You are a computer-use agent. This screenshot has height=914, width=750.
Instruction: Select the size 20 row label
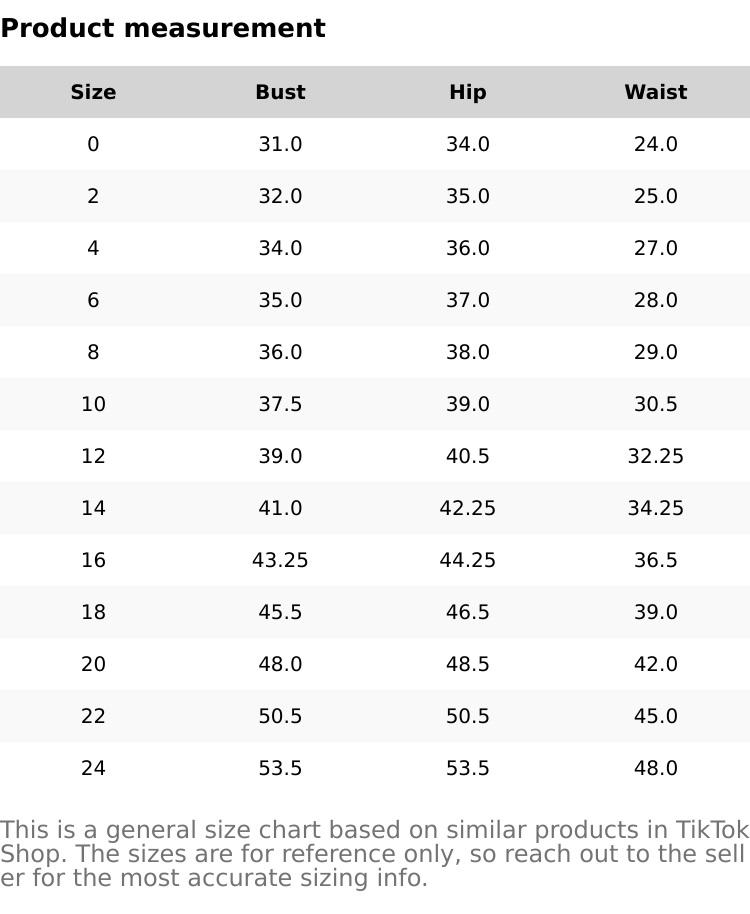(93, 664)
